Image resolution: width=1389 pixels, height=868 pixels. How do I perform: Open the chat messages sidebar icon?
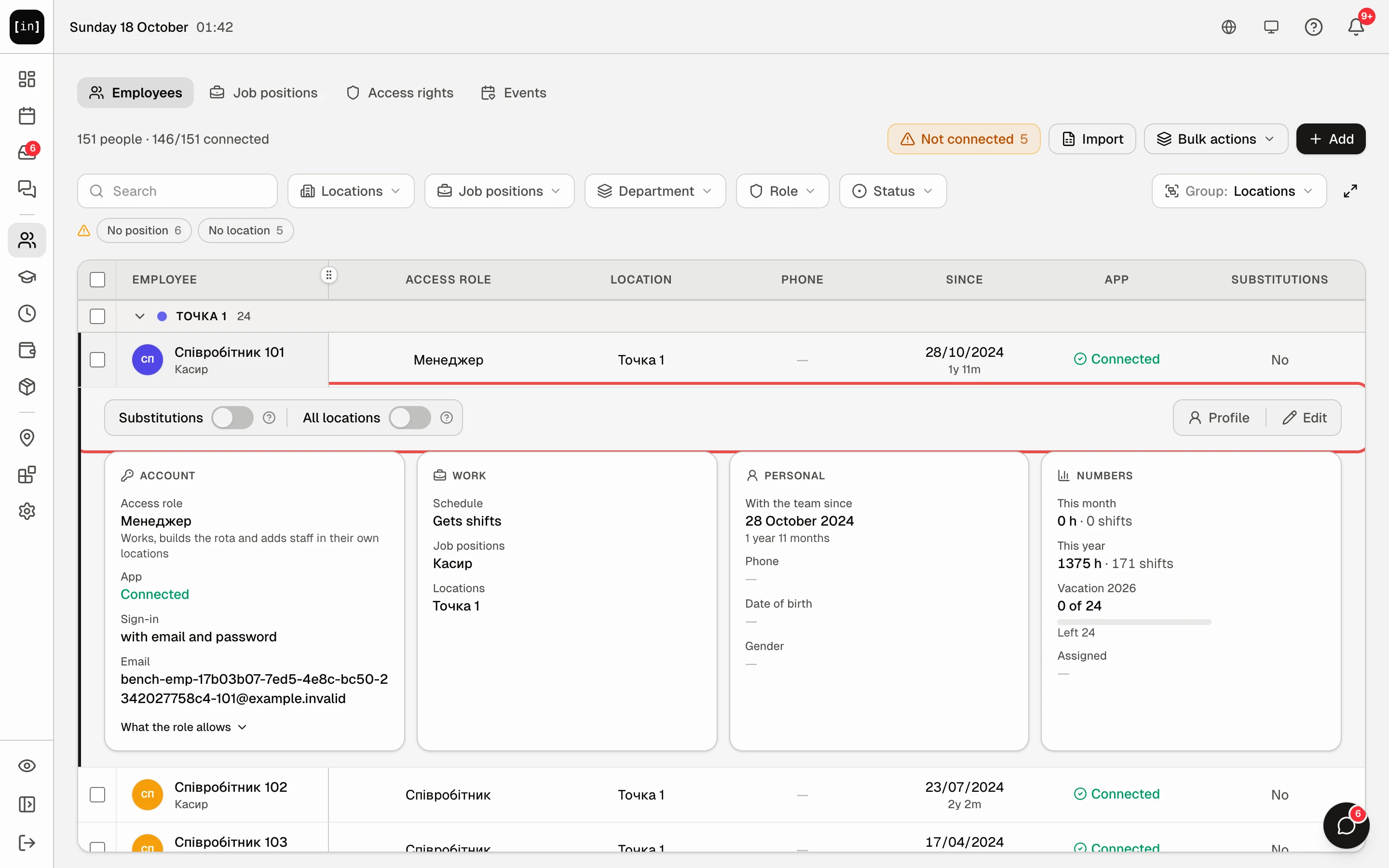(27, 189)
